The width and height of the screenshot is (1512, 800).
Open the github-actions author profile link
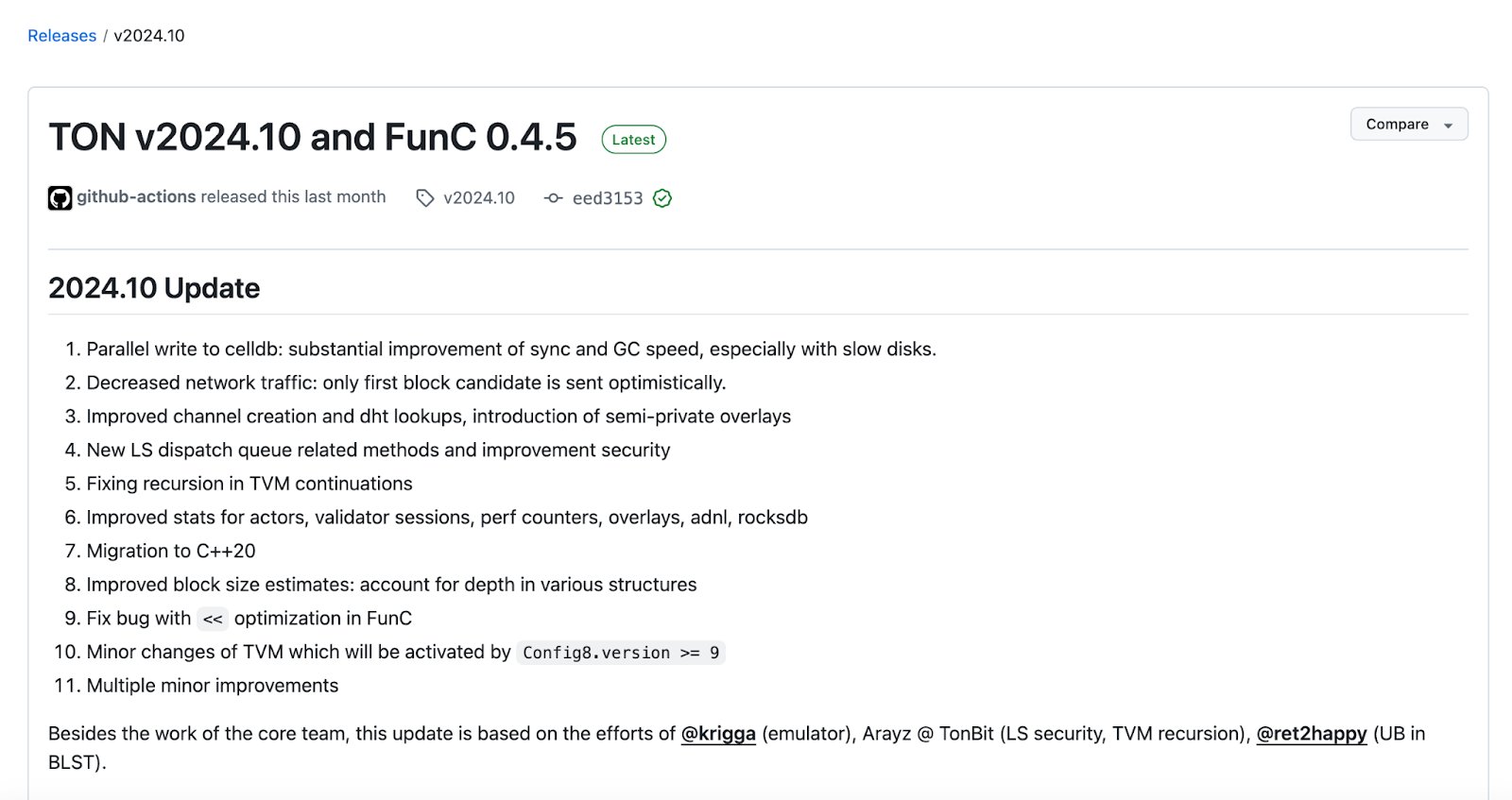[x=136, y=196]
